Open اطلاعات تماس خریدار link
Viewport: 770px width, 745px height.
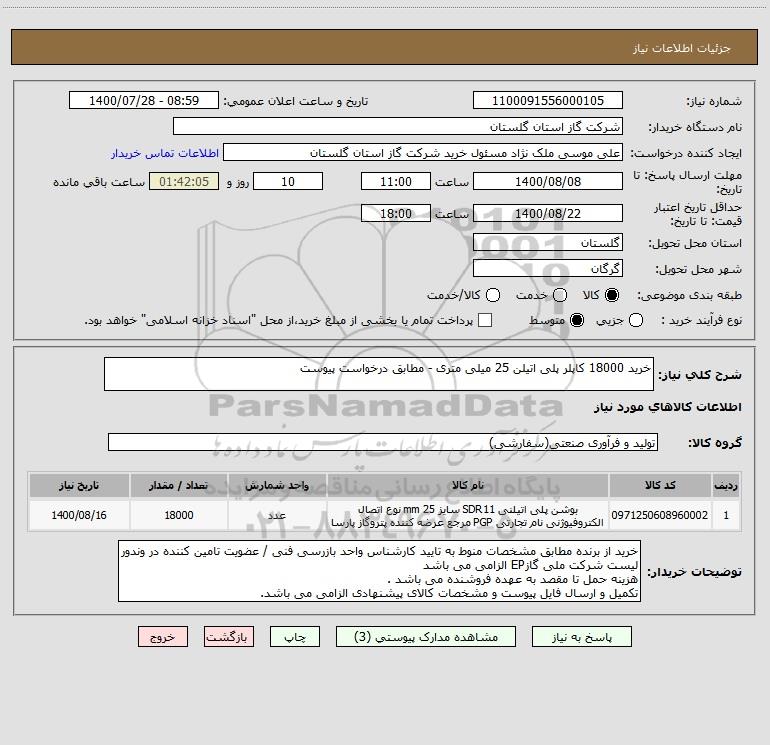pyautogui.click(x=165, y=153)
